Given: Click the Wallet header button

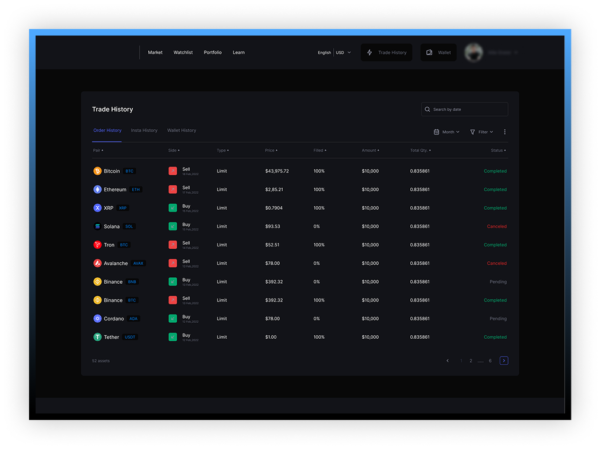Looking at the screenshot, I should [438, 52].
